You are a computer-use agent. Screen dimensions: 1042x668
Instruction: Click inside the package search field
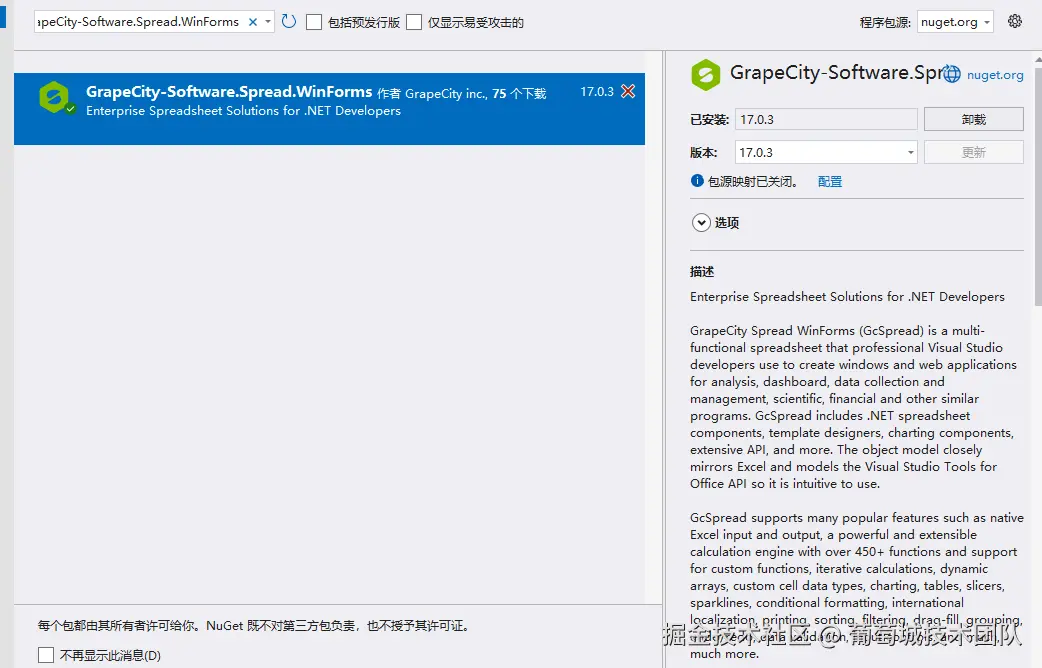138,22
